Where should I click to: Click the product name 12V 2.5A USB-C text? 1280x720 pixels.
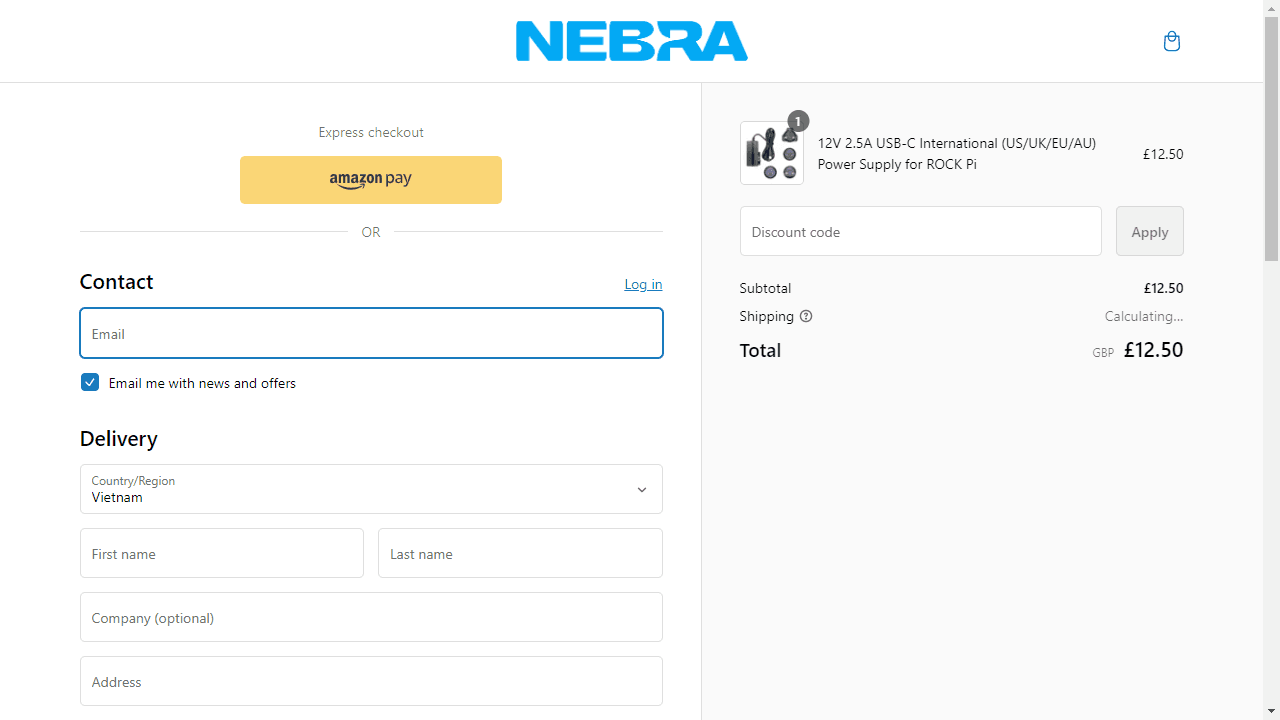957,154
